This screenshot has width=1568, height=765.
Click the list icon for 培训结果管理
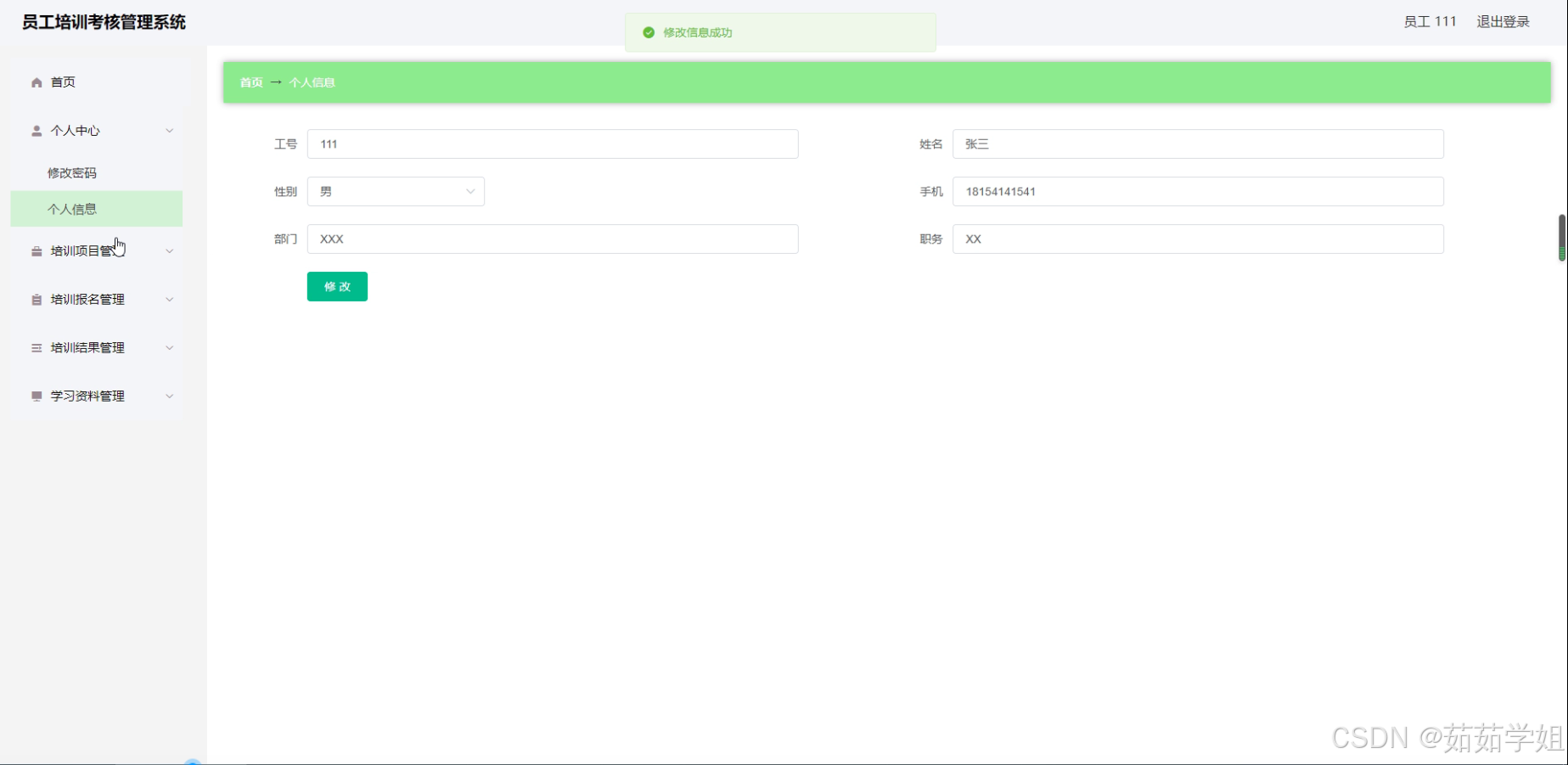(36, 347)
